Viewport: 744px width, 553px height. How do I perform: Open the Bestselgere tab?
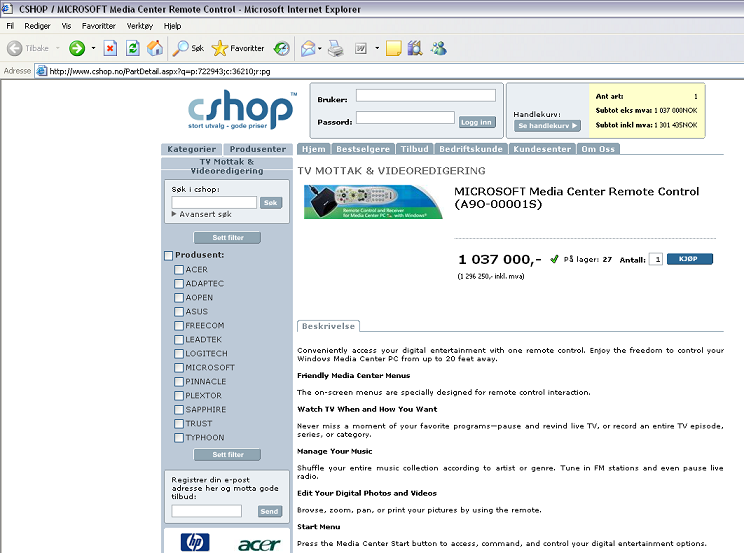pyautogui.click(x=363, y=149)
